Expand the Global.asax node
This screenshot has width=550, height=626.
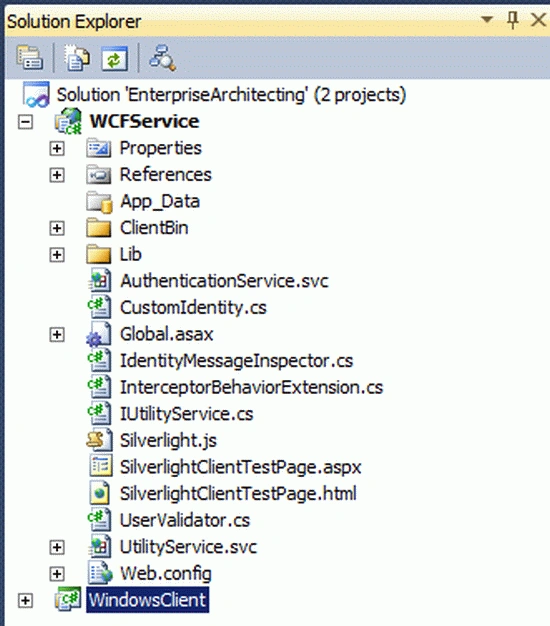click(57, 335)
